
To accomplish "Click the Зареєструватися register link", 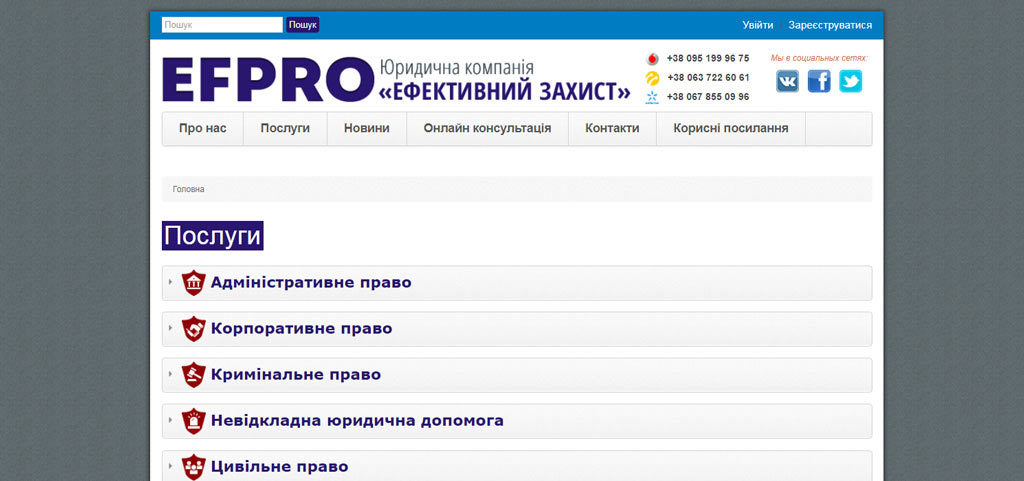I will 830,25.
